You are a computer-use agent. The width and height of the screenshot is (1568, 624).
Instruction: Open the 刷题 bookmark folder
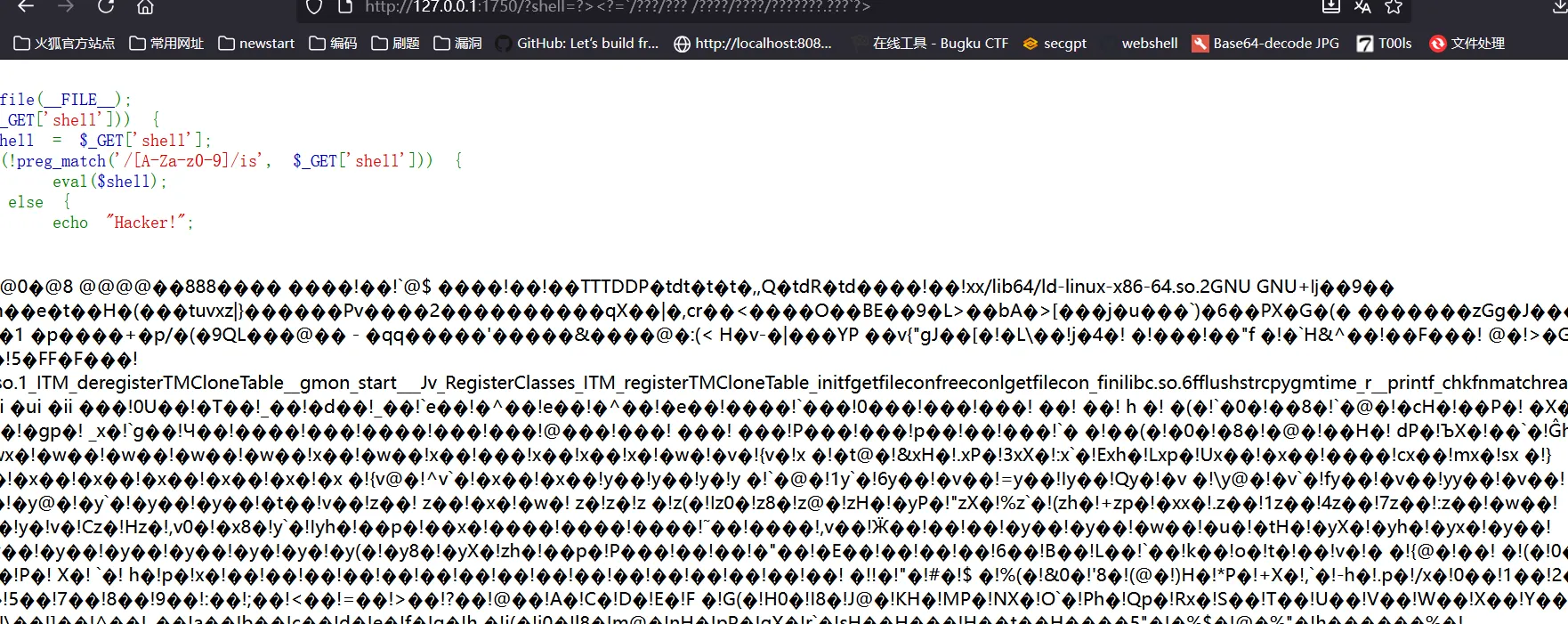point(395,44)
